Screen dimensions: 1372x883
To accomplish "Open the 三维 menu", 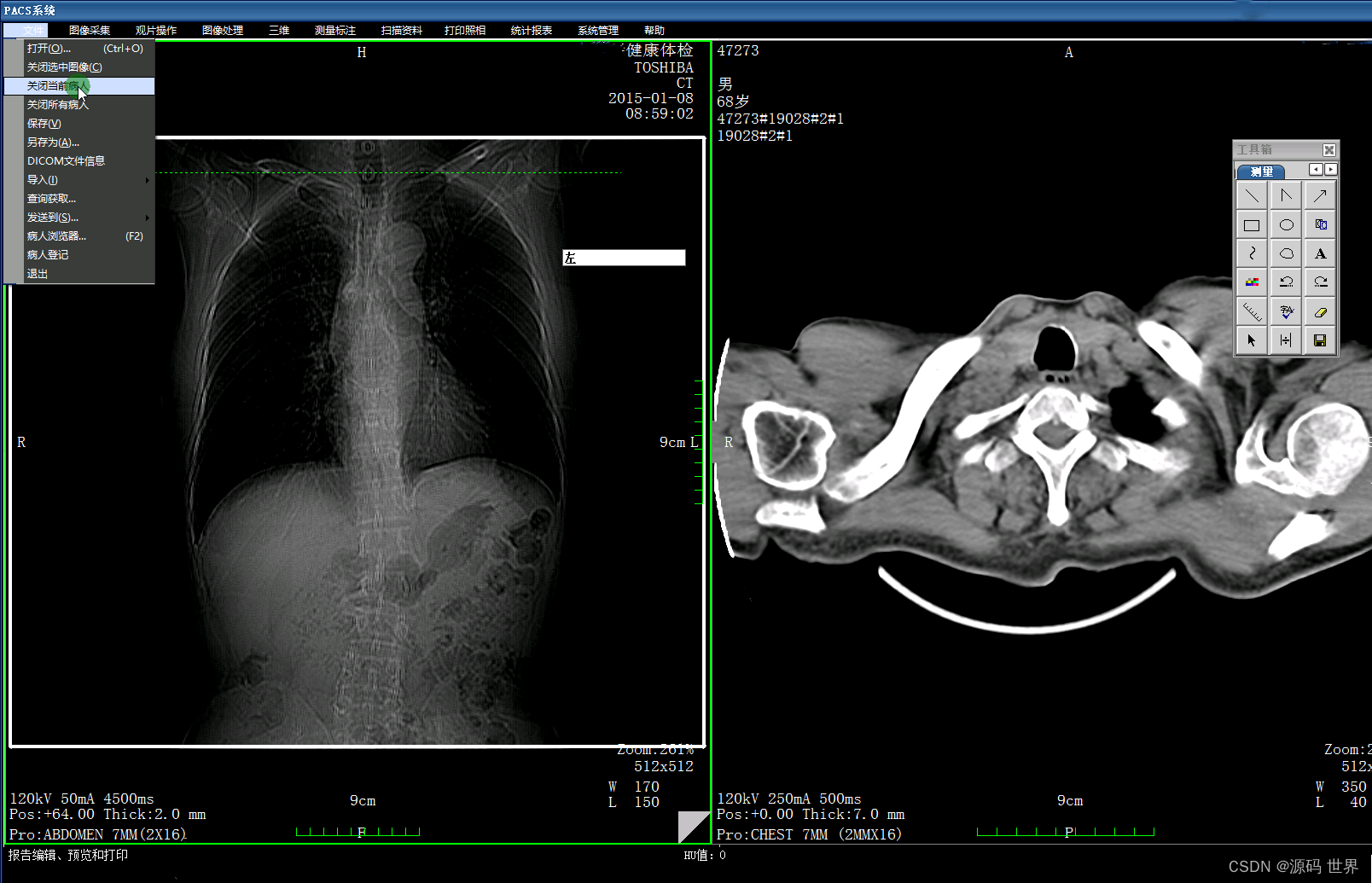I will pyautogui.click(x=279, y=31).
